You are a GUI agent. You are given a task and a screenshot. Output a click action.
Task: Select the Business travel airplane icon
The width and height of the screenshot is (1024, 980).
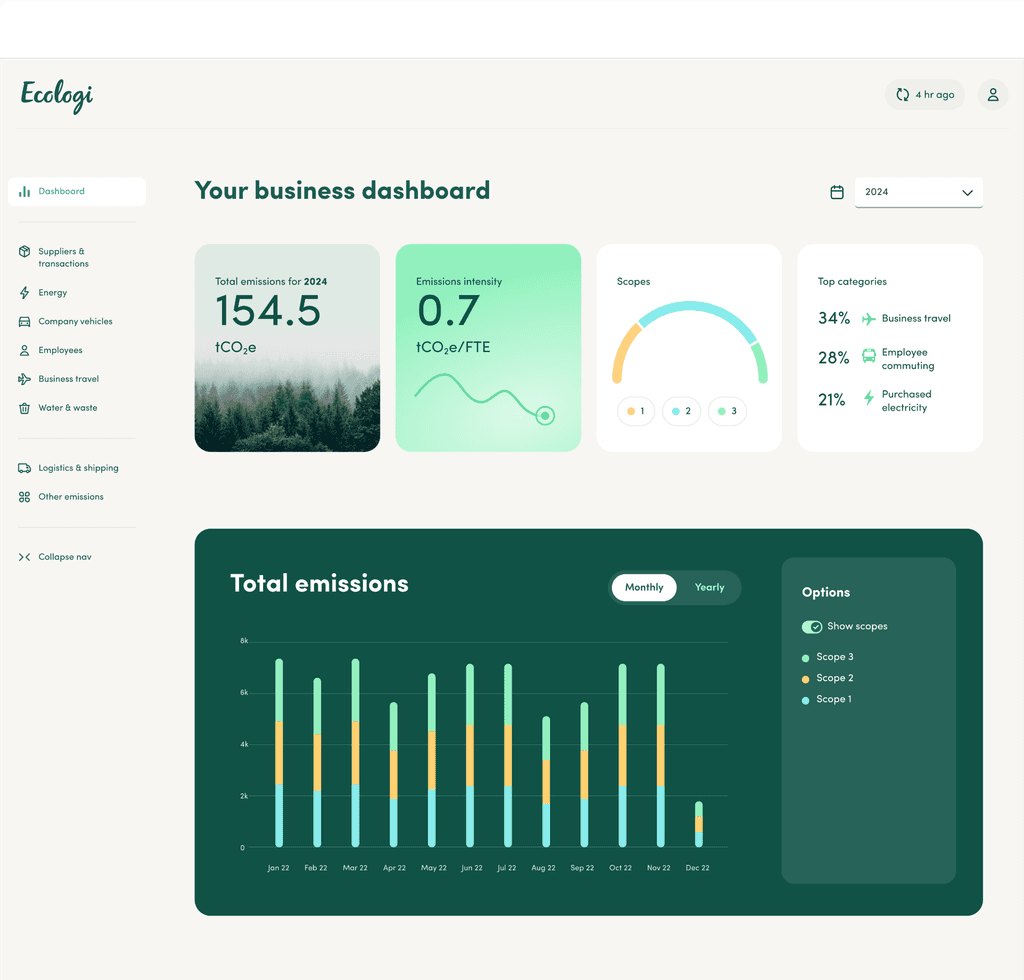point(22,379)
